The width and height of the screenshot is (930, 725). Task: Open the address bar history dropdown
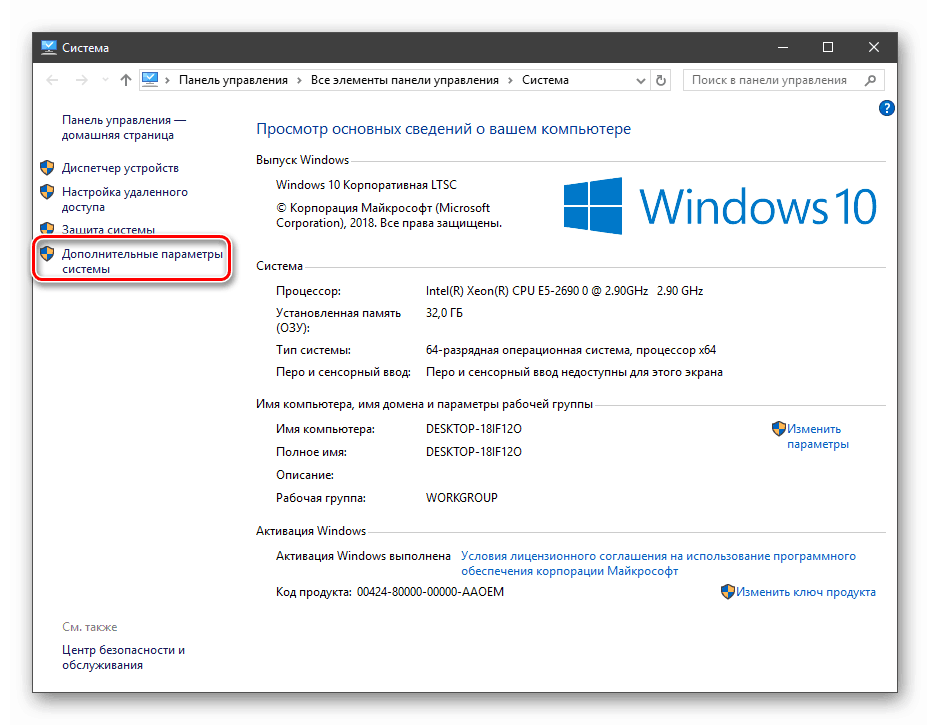coord(641,80)
